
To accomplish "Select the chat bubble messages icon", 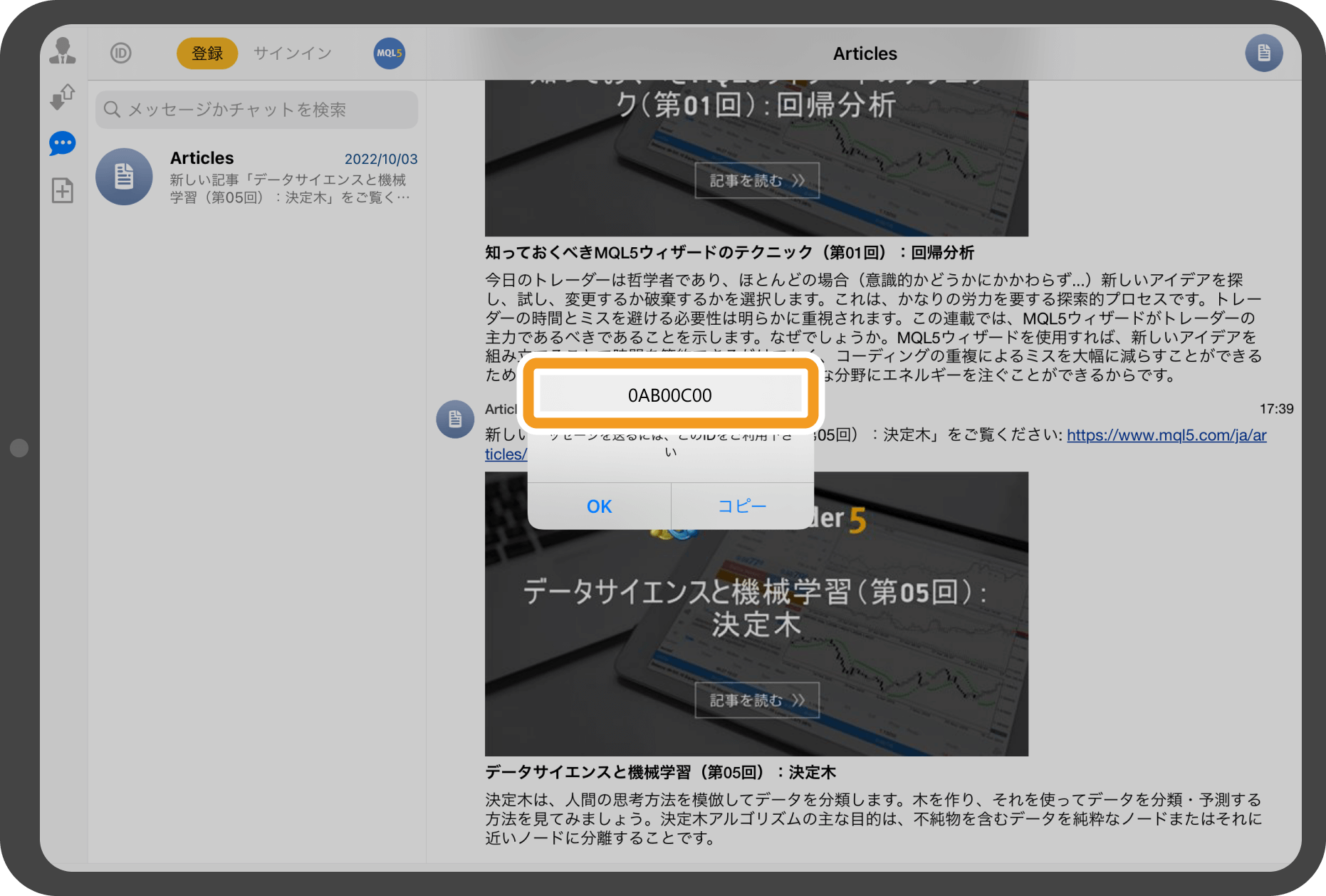I will point(63,143).
